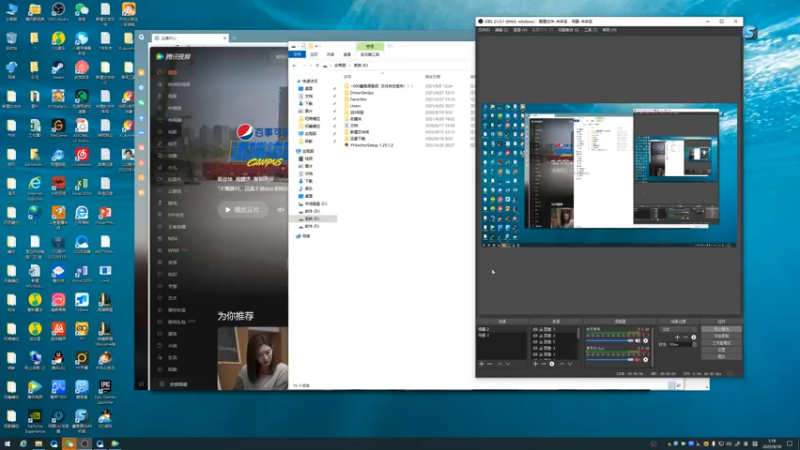Move source up in OBS Sources panel
The height and width of the screenshot is (450, 800).
[x=562, y=364]
